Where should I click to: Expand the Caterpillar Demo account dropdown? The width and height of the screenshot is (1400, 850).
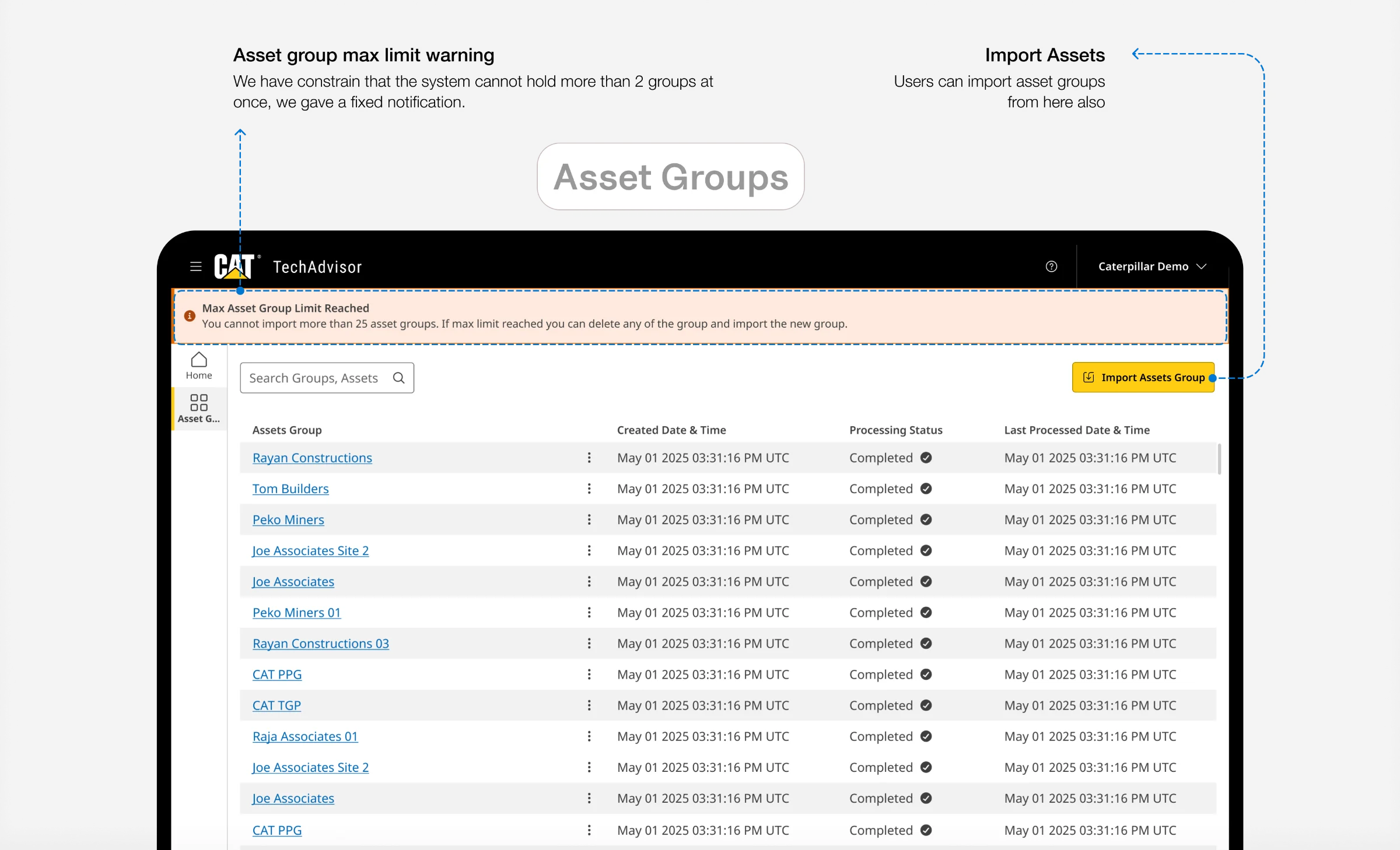pyautogui.click(x=1152, y=266)
